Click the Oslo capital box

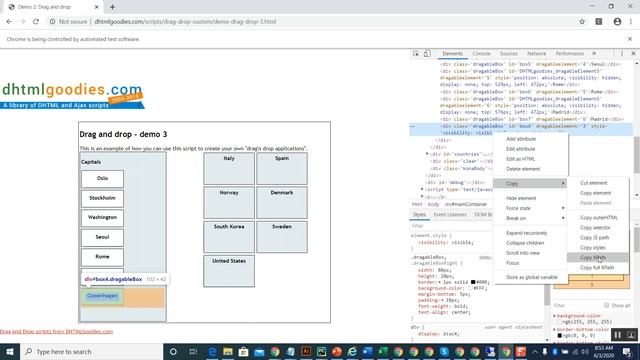(102, 179)
